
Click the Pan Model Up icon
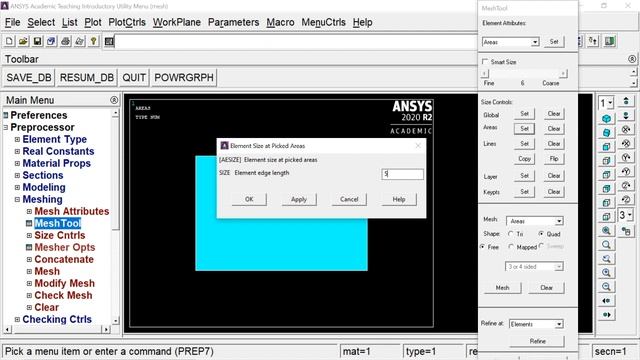(x=626, y=102)
